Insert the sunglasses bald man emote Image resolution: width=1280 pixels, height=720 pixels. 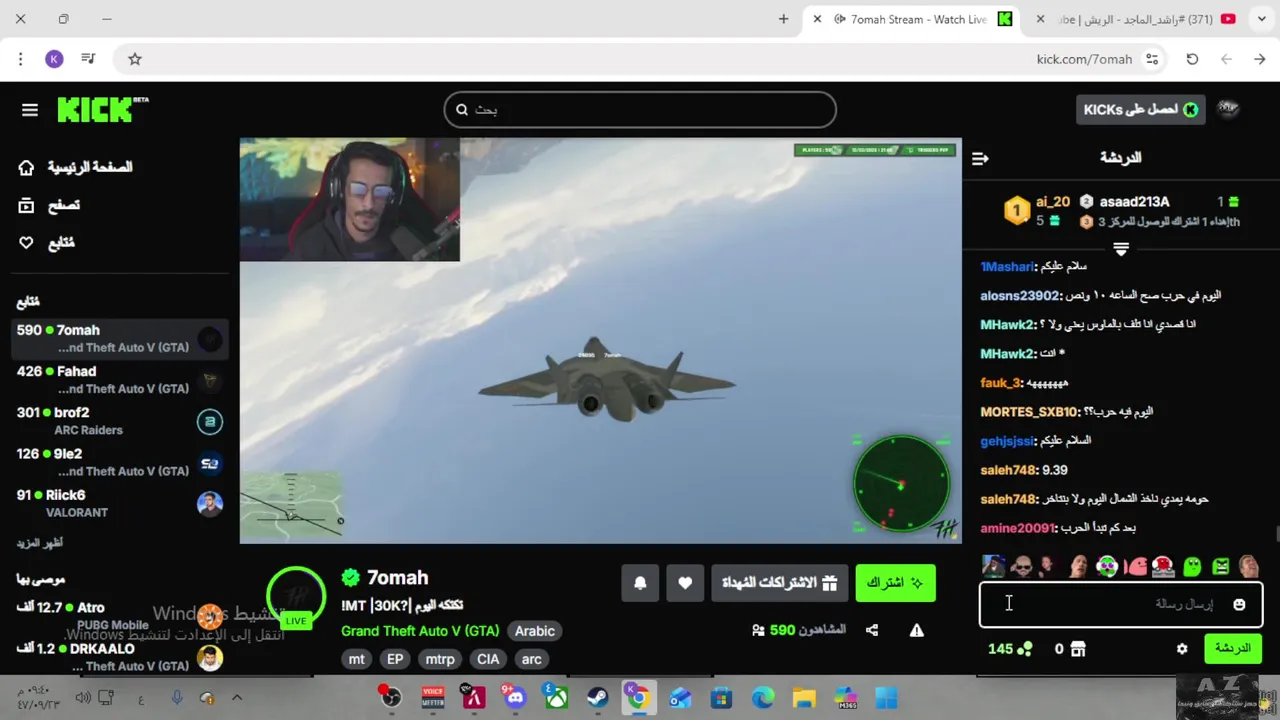click(1021, 567)
